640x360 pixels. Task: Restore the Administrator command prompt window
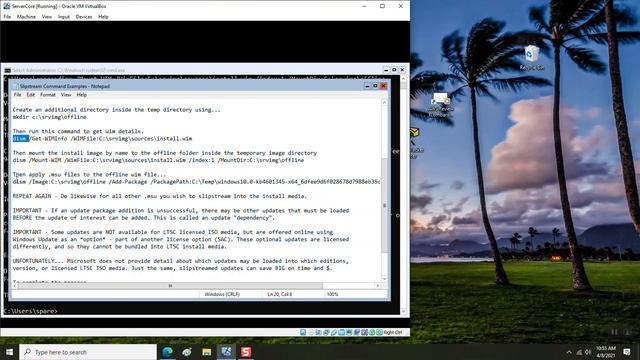[x=394, y=70]
